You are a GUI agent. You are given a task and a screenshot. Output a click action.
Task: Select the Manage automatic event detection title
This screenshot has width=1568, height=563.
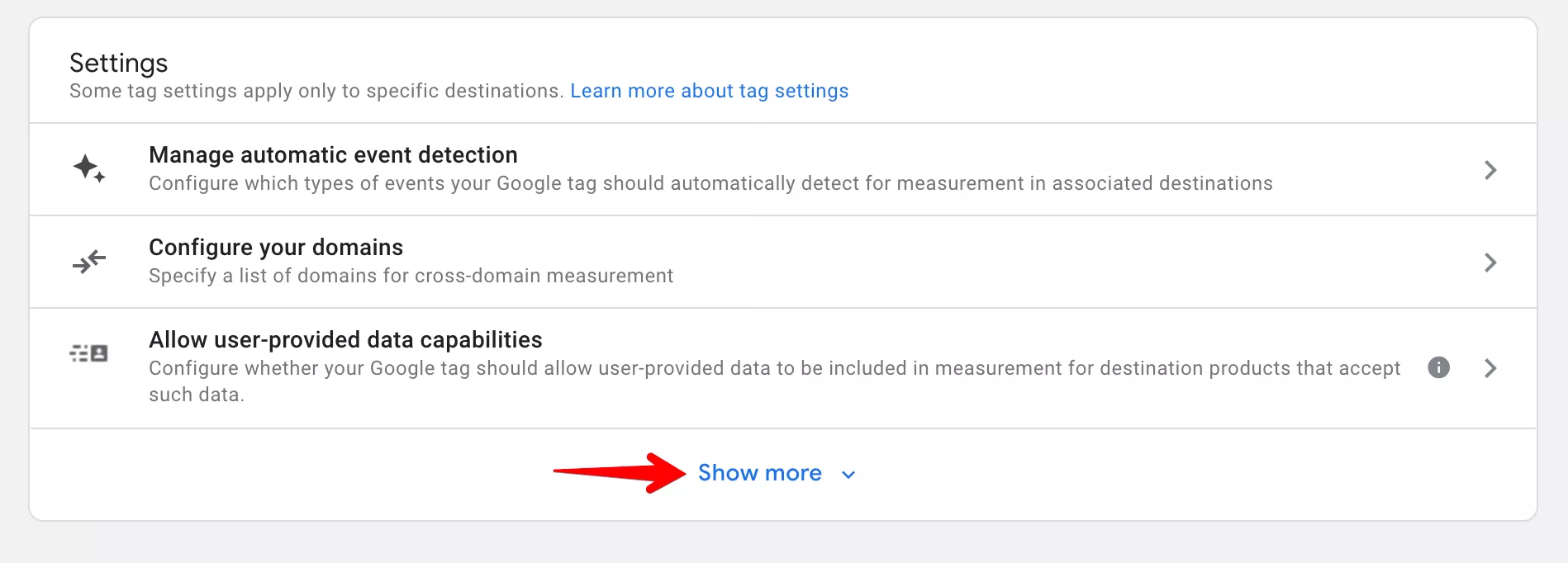(333, 155)
